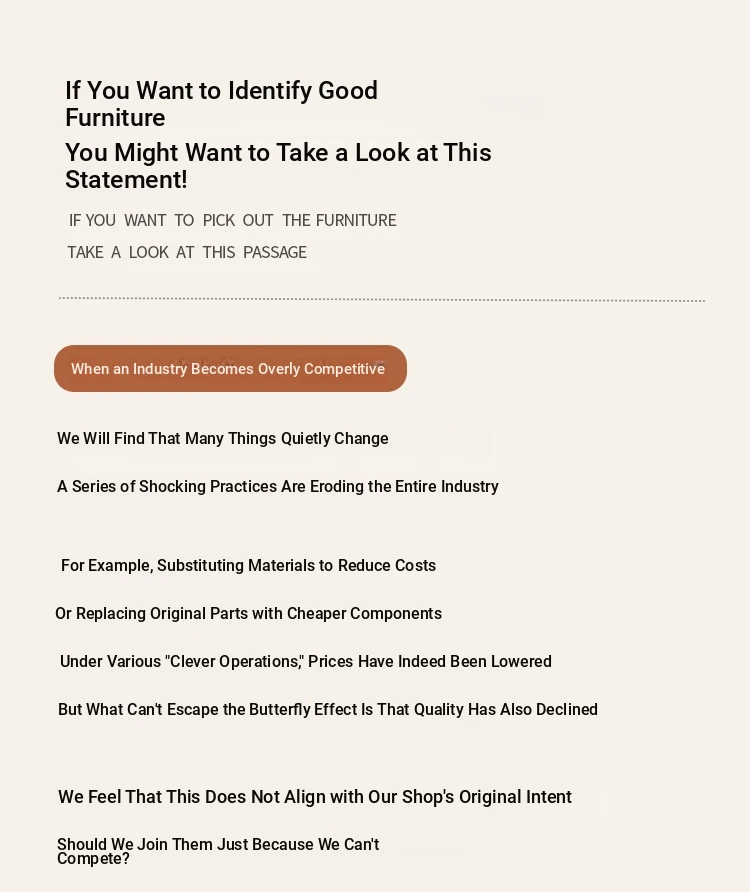Select 'For Example, Substituting Materials to Reduce Costs'
This screenshot has height=892, width=750.
click(248, 565)
